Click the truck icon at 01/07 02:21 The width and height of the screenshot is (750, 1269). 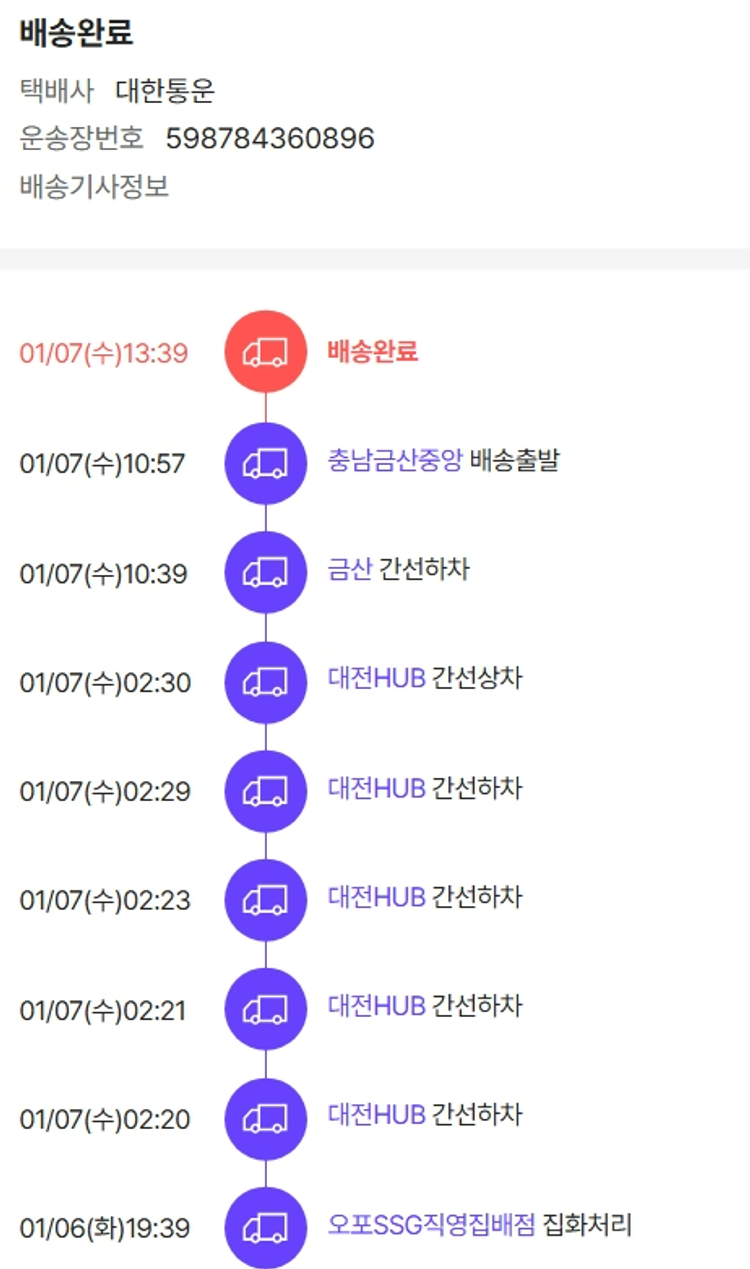coord(266,1010)
